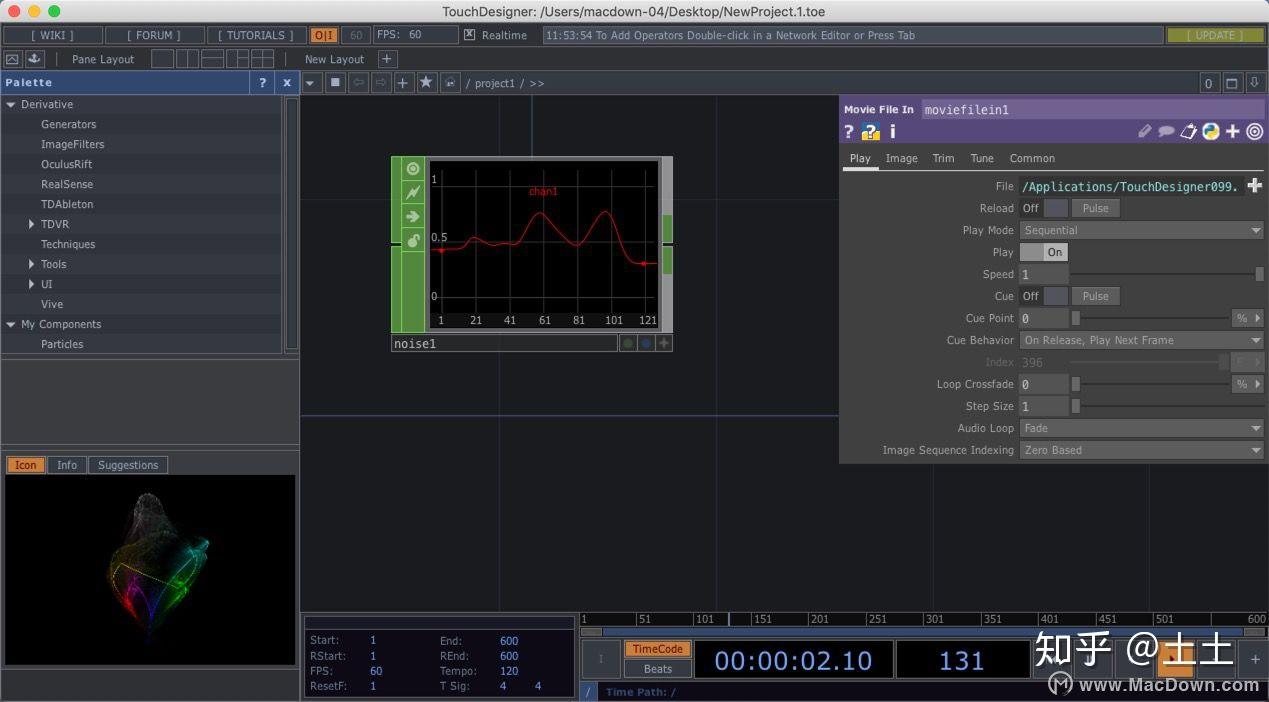Switch to the Image parameter tab
The image size is (1269, 702).
[901, 158]
